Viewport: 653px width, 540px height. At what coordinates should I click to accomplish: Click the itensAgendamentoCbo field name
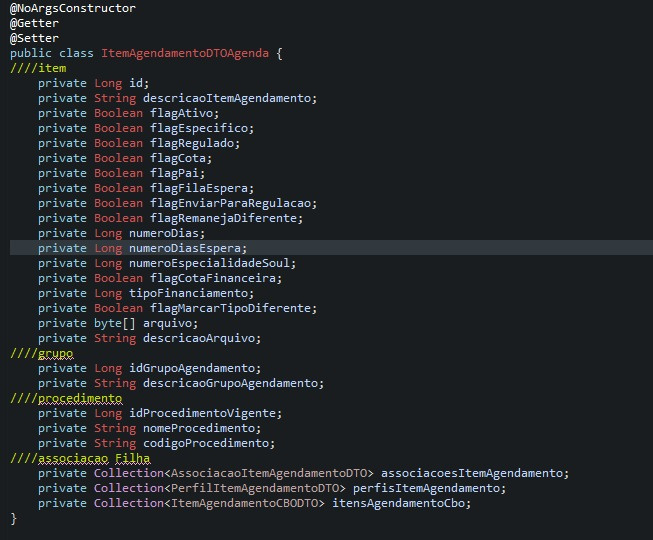[399, 503]
